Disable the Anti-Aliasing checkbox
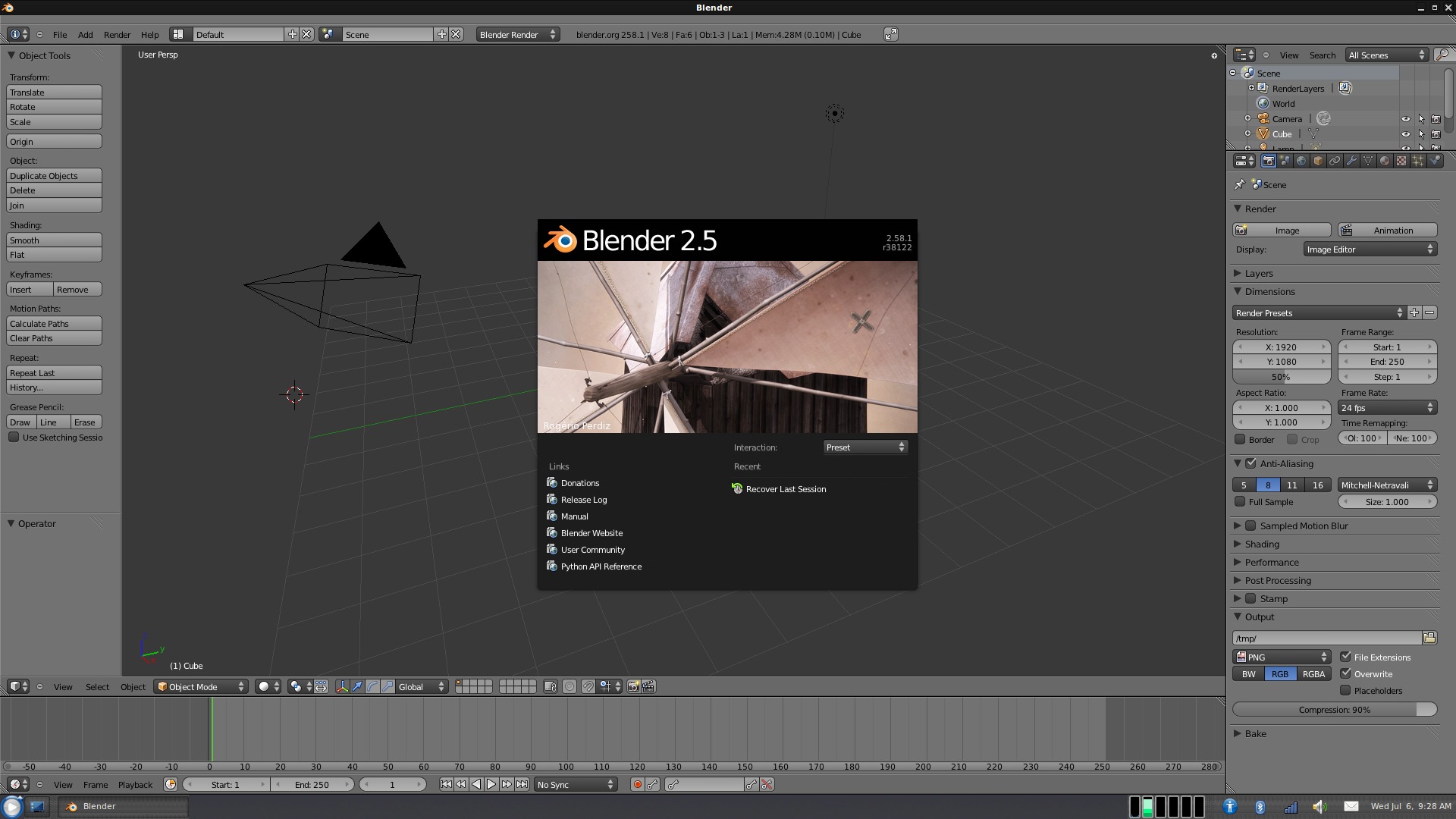The width and height of the screenshot is (1456, 819). click(1251, 463)
